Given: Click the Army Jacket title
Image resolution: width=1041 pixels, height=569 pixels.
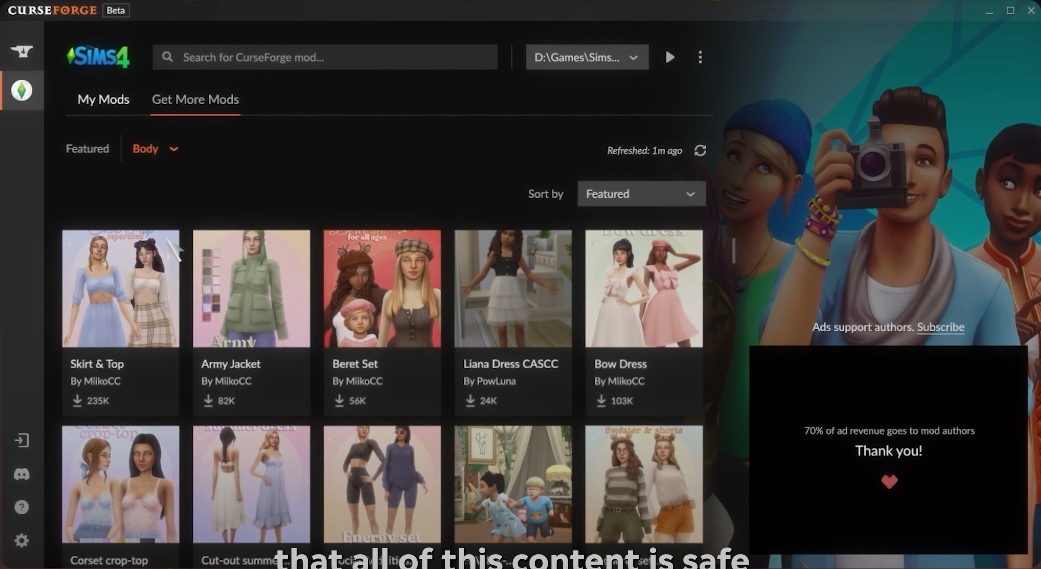Looking at the screenshot, I should pos(231,364).
